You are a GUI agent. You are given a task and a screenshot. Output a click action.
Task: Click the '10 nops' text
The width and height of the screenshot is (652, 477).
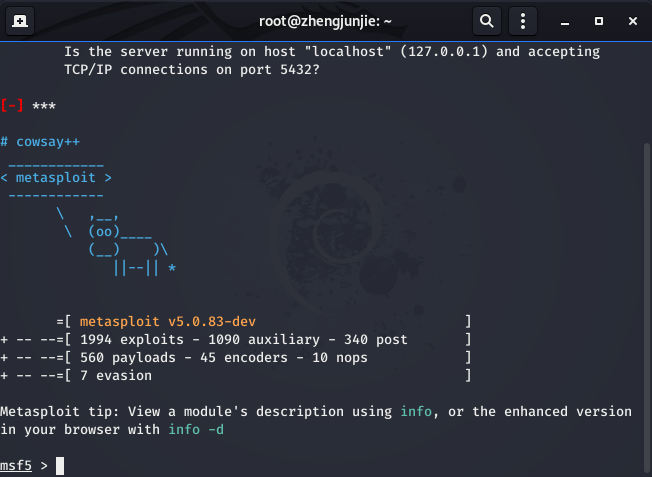click(340, 358)
